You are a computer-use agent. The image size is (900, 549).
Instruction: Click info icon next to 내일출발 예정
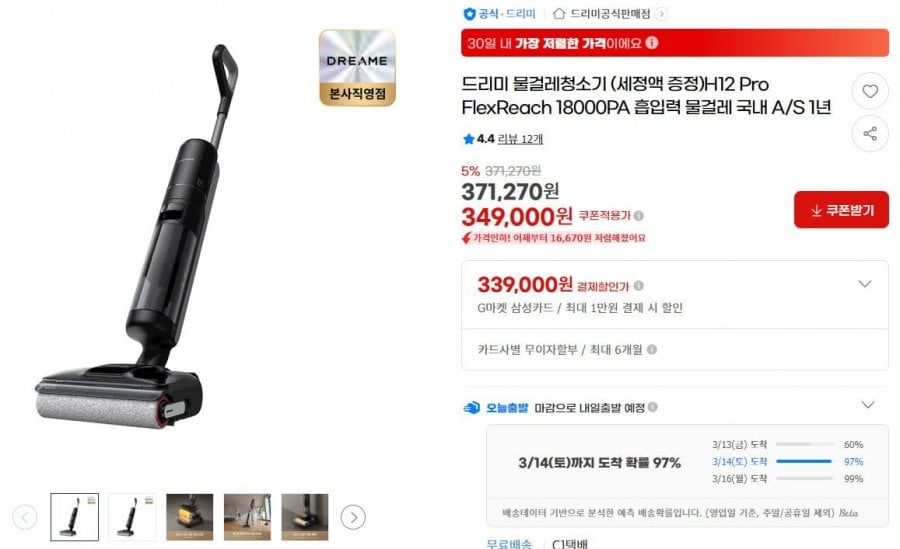click(653, 407)
